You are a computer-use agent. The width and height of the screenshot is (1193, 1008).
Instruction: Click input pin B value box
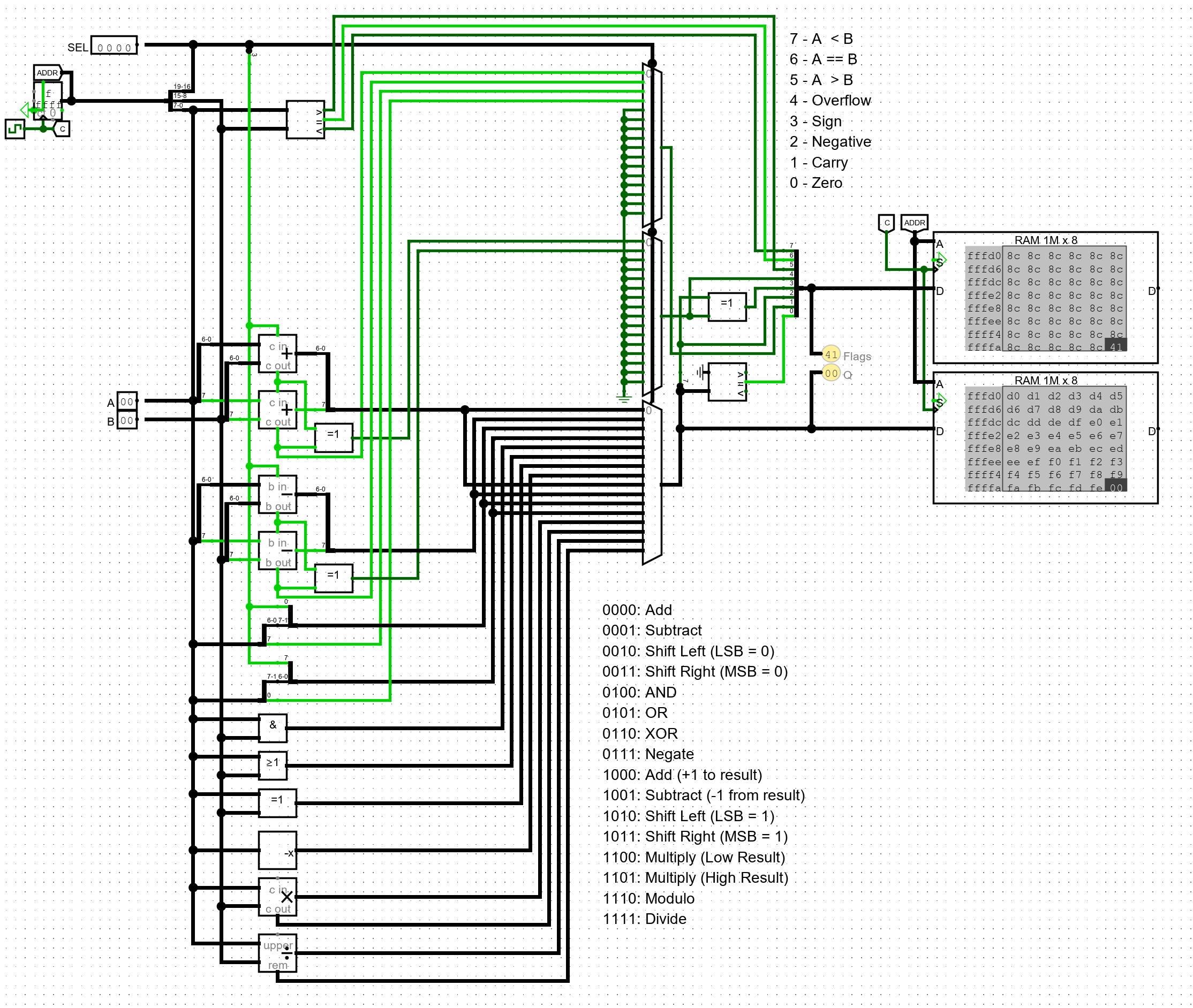pos(126,421)
